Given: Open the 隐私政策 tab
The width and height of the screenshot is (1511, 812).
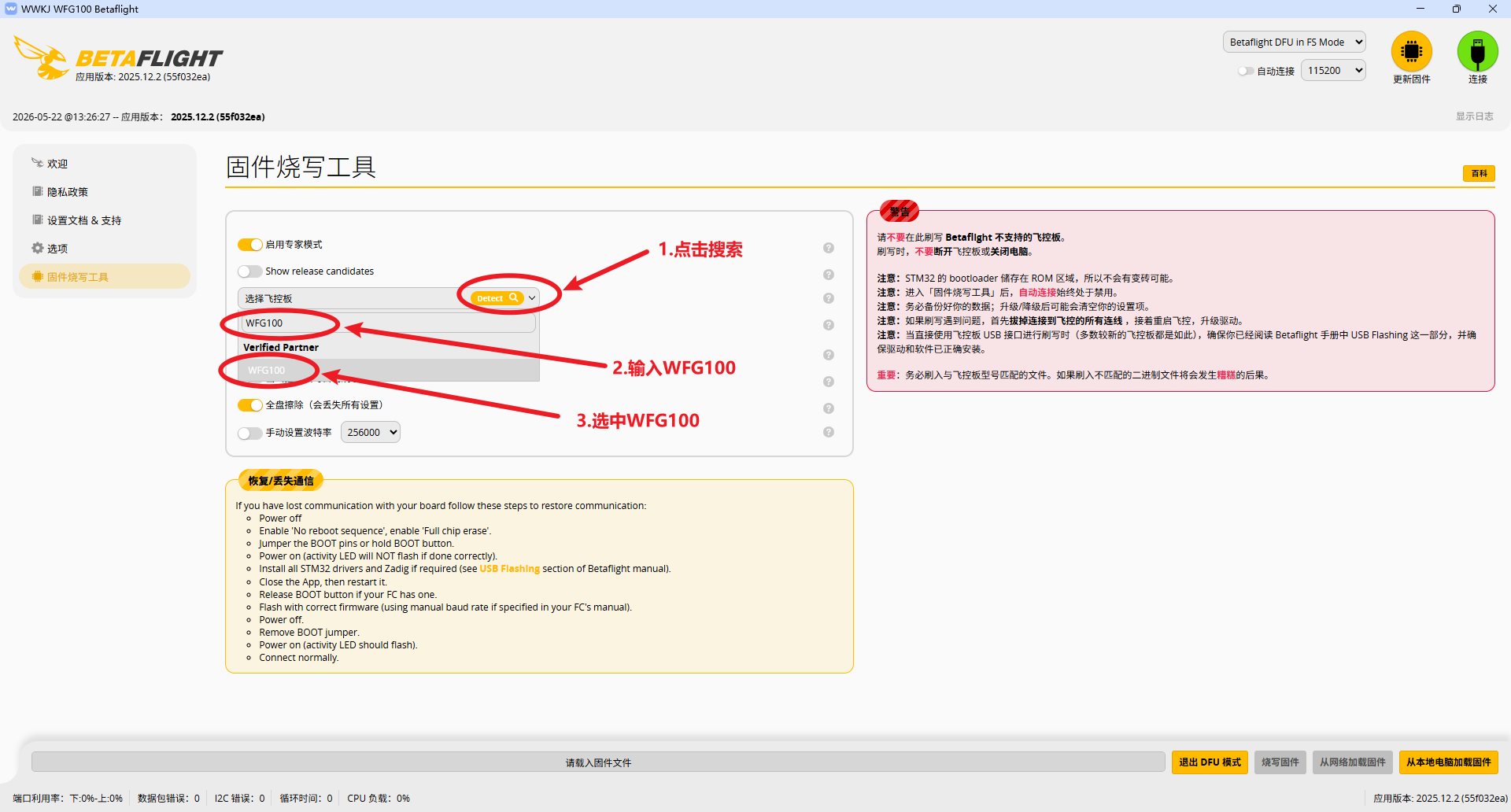Looking at the screenshot, I should pos(105,192).
